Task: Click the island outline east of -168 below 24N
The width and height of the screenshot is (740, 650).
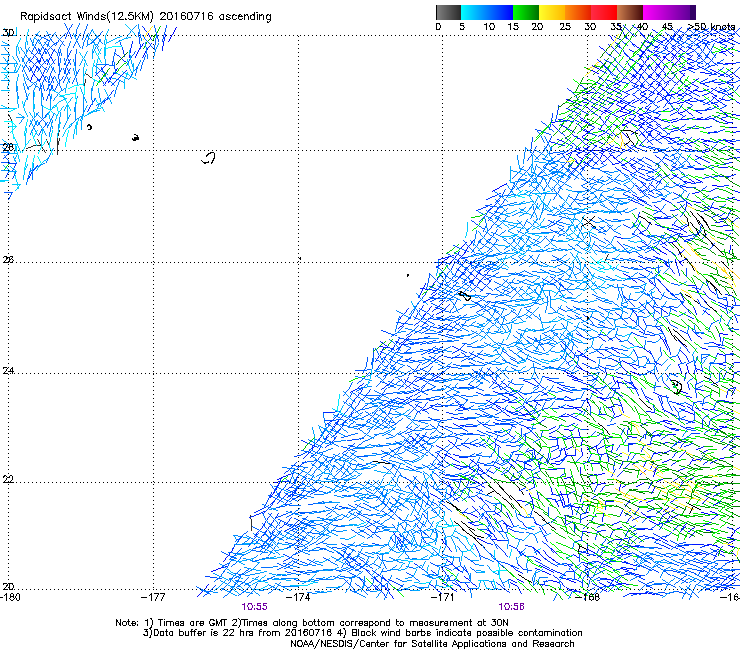Action: click(677, 386)
